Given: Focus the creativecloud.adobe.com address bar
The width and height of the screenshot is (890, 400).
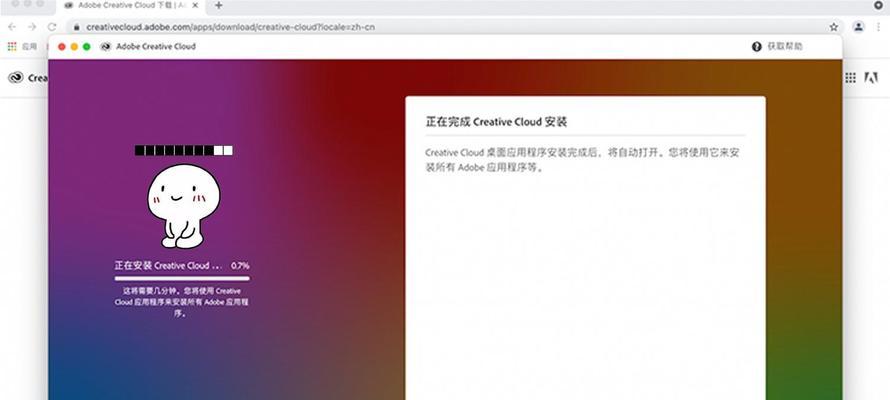Looking at the screenshot, I should click(x=454, y=27).
